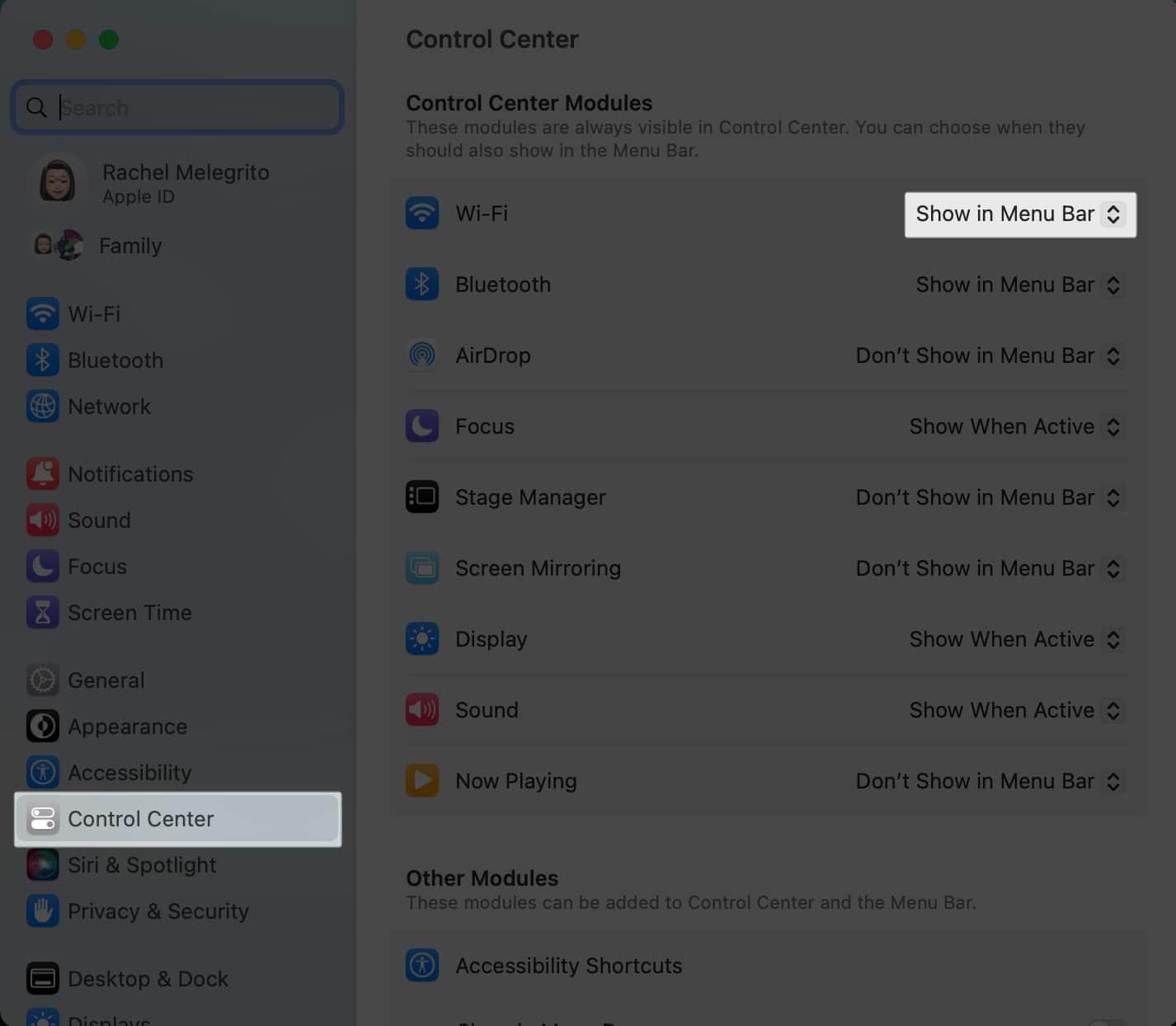Image resolution: width=1176 pixels, height=1026 pixels.
Task: Click the Display brightness module icon
Action: click(422, 639)
